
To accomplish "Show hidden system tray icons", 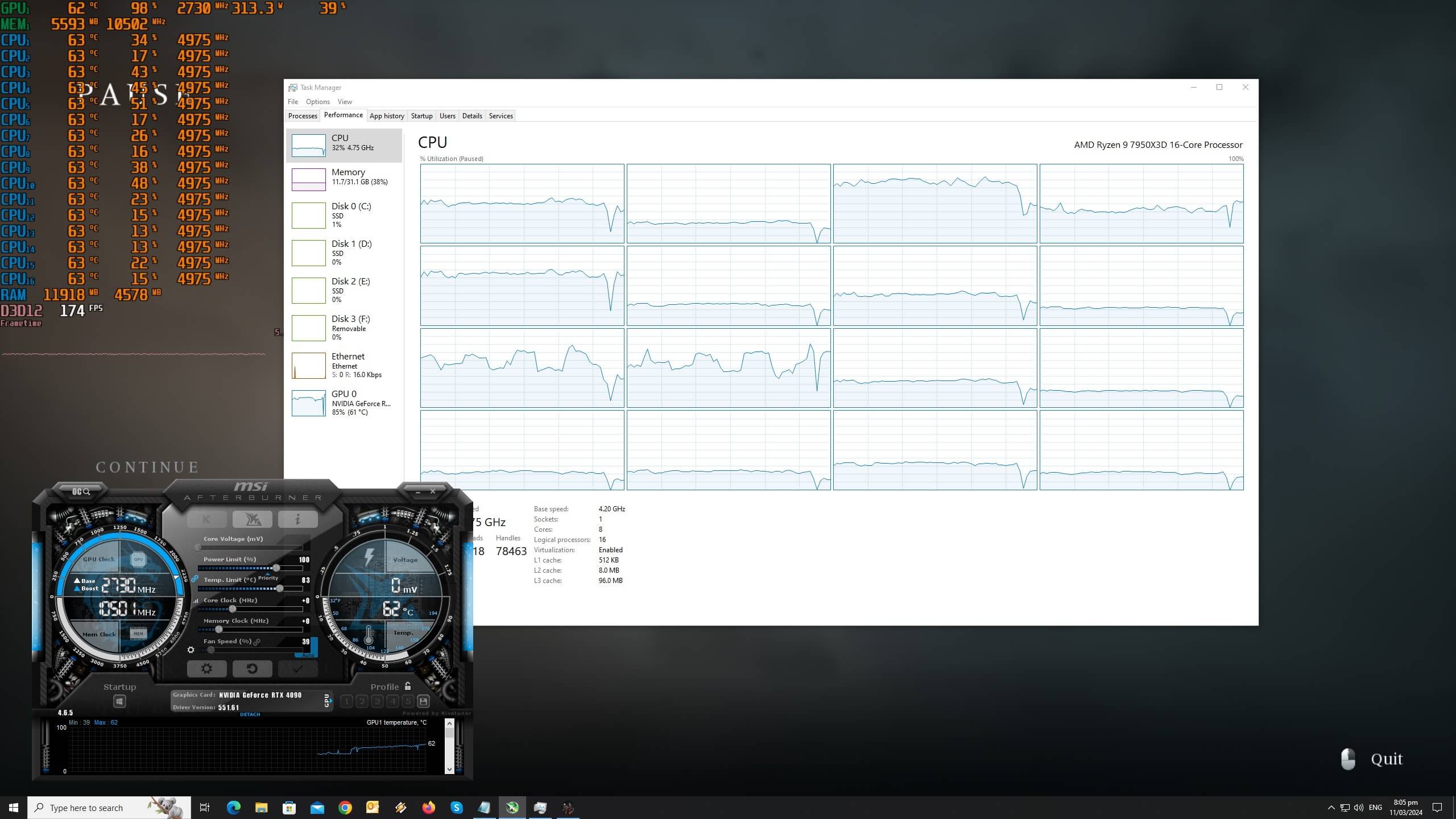I will tap(1331, 808).
